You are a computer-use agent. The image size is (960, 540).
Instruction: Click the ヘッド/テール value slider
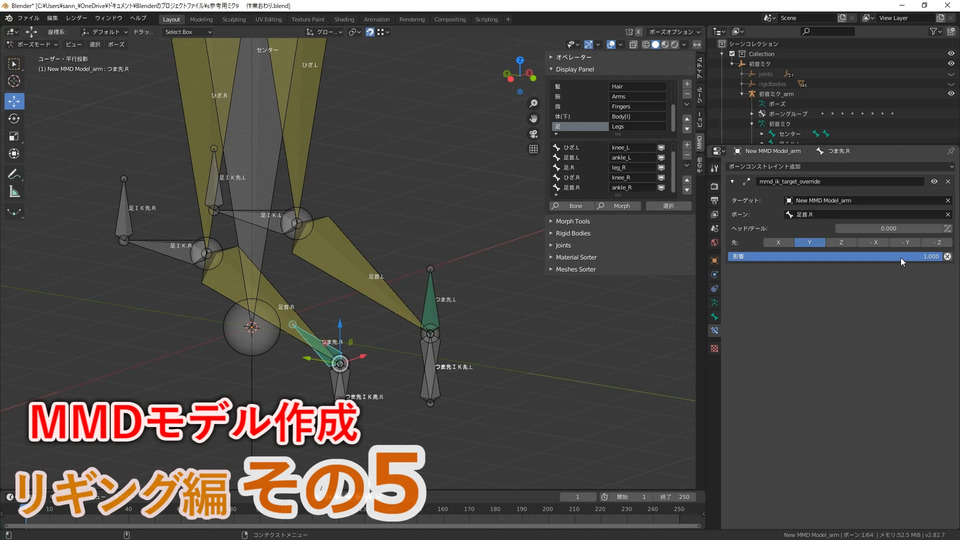pos(888,228)
